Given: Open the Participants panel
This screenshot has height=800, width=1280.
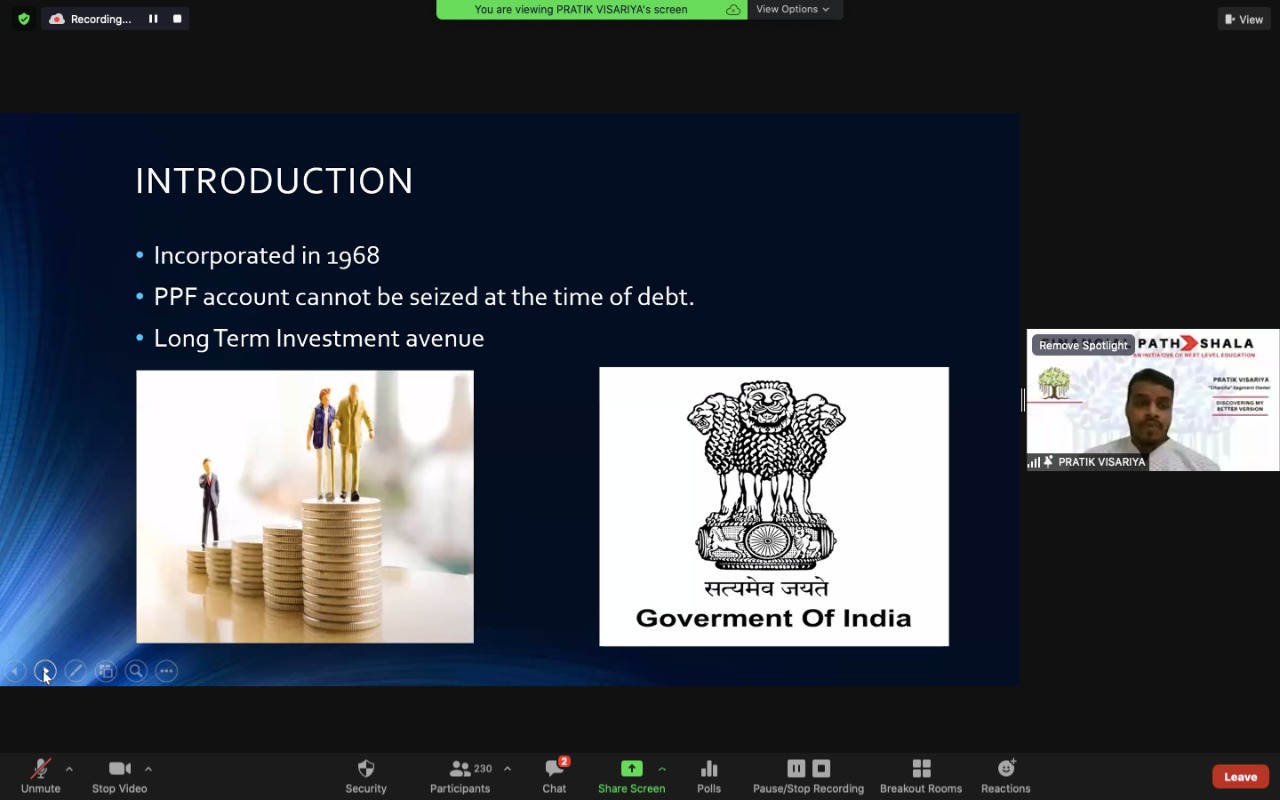Looking at the screenshot, I should point(460,776).
